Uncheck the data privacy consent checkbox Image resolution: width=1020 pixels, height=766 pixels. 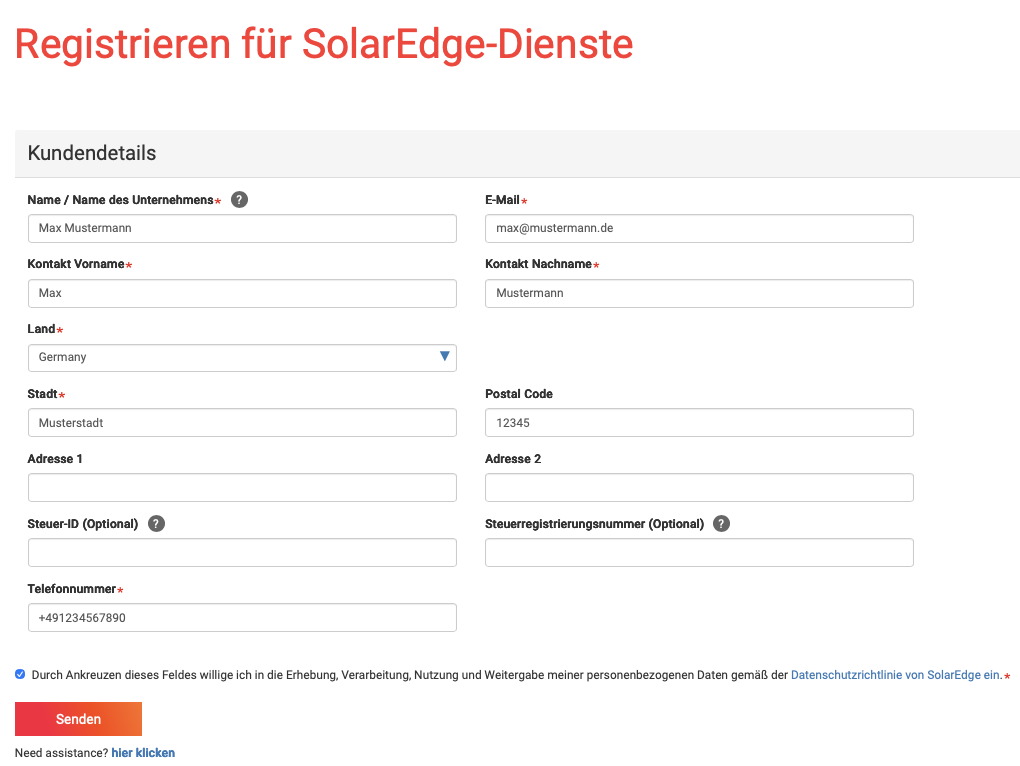pos(20,675)
